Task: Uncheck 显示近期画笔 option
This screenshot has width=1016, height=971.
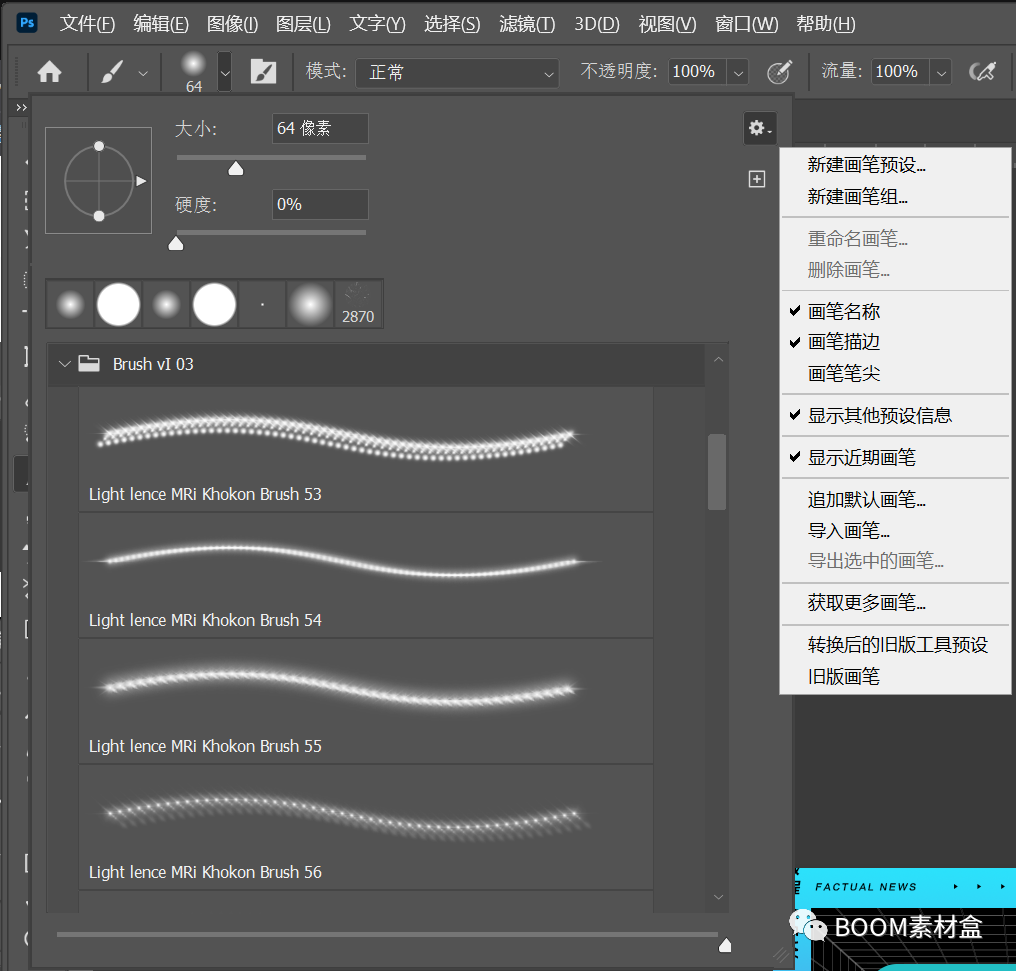Action: pyautogui.click(x=861, y=458)
